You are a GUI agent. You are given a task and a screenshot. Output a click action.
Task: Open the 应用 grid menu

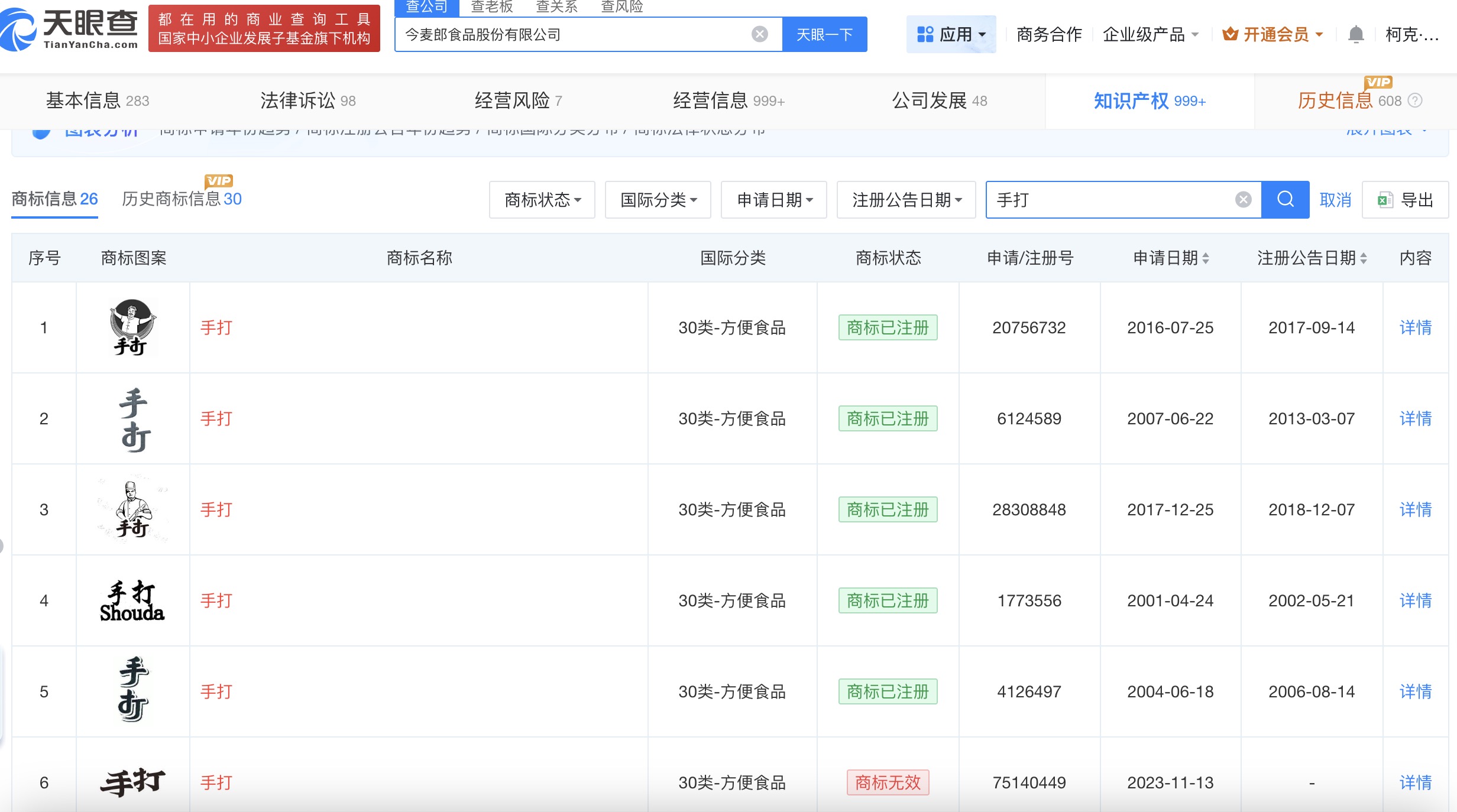point(951,34)
